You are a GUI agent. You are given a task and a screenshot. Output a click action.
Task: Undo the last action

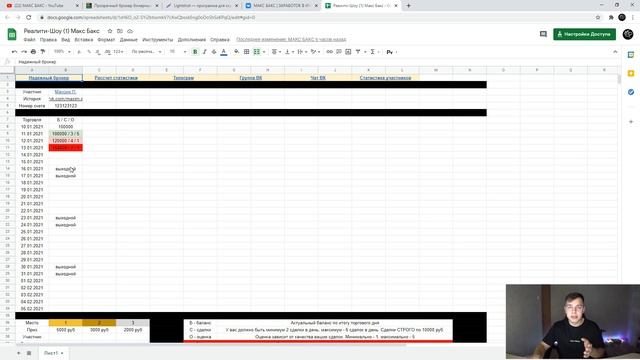click(x=14, y=52)
